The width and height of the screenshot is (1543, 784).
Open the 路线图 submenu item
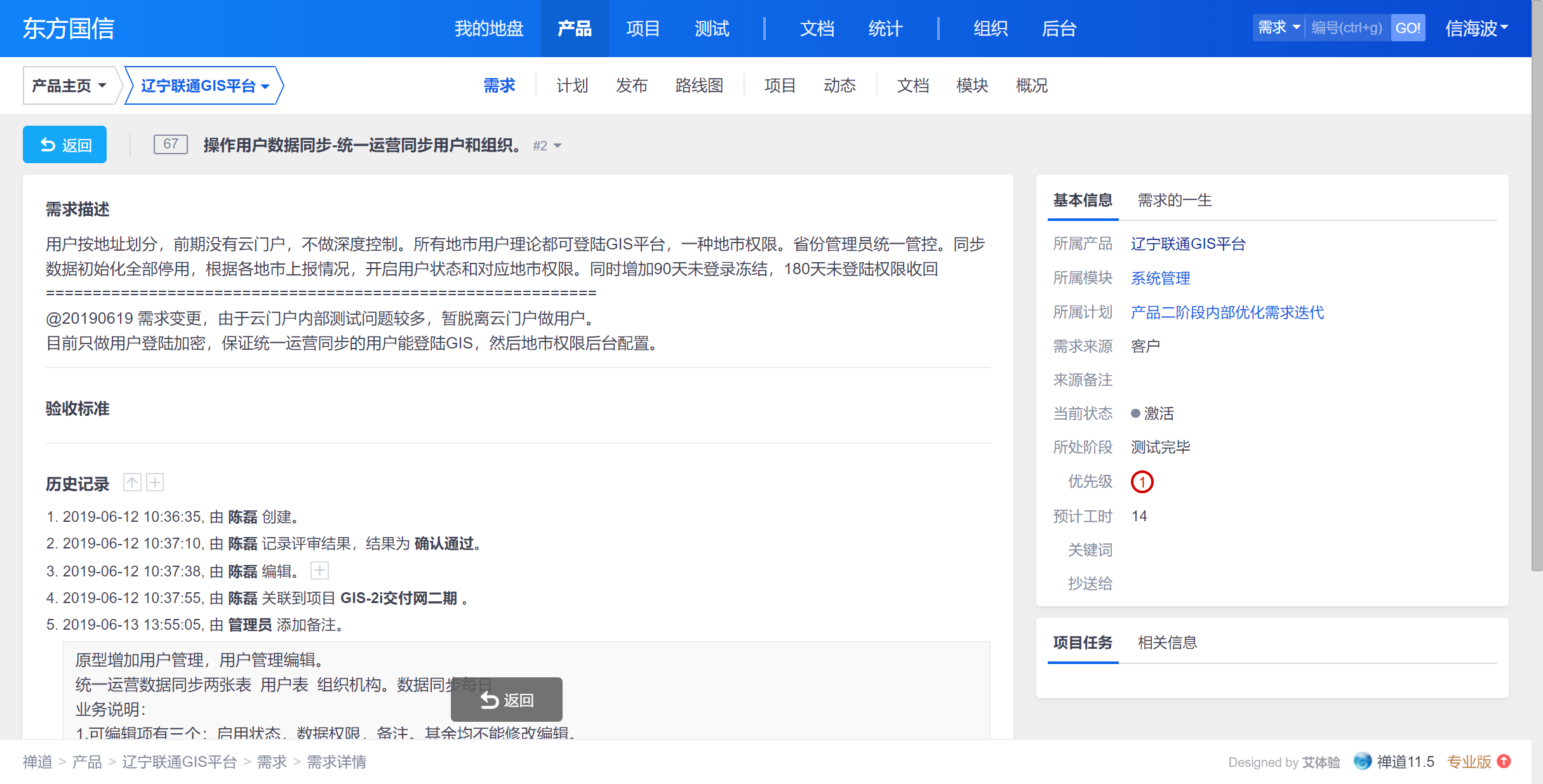pos(699,86)
